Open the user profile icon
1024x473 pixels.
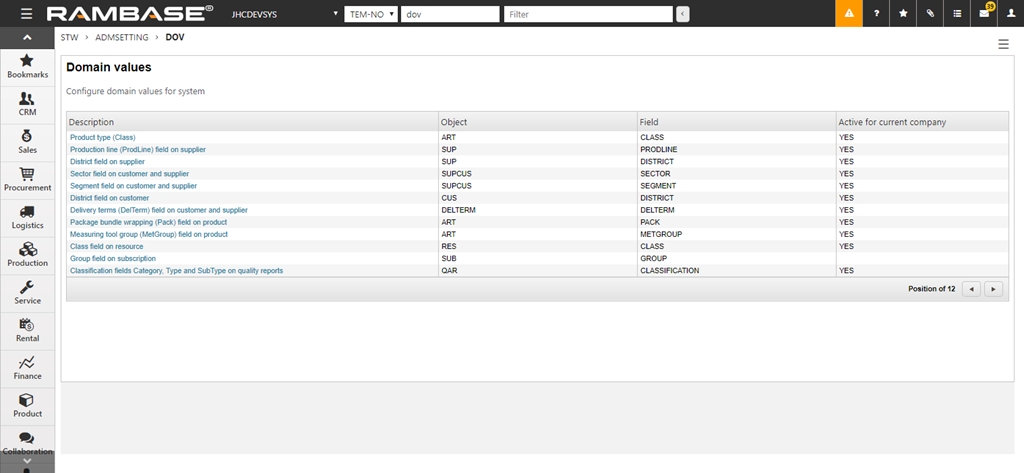[x=1010, y=14]
